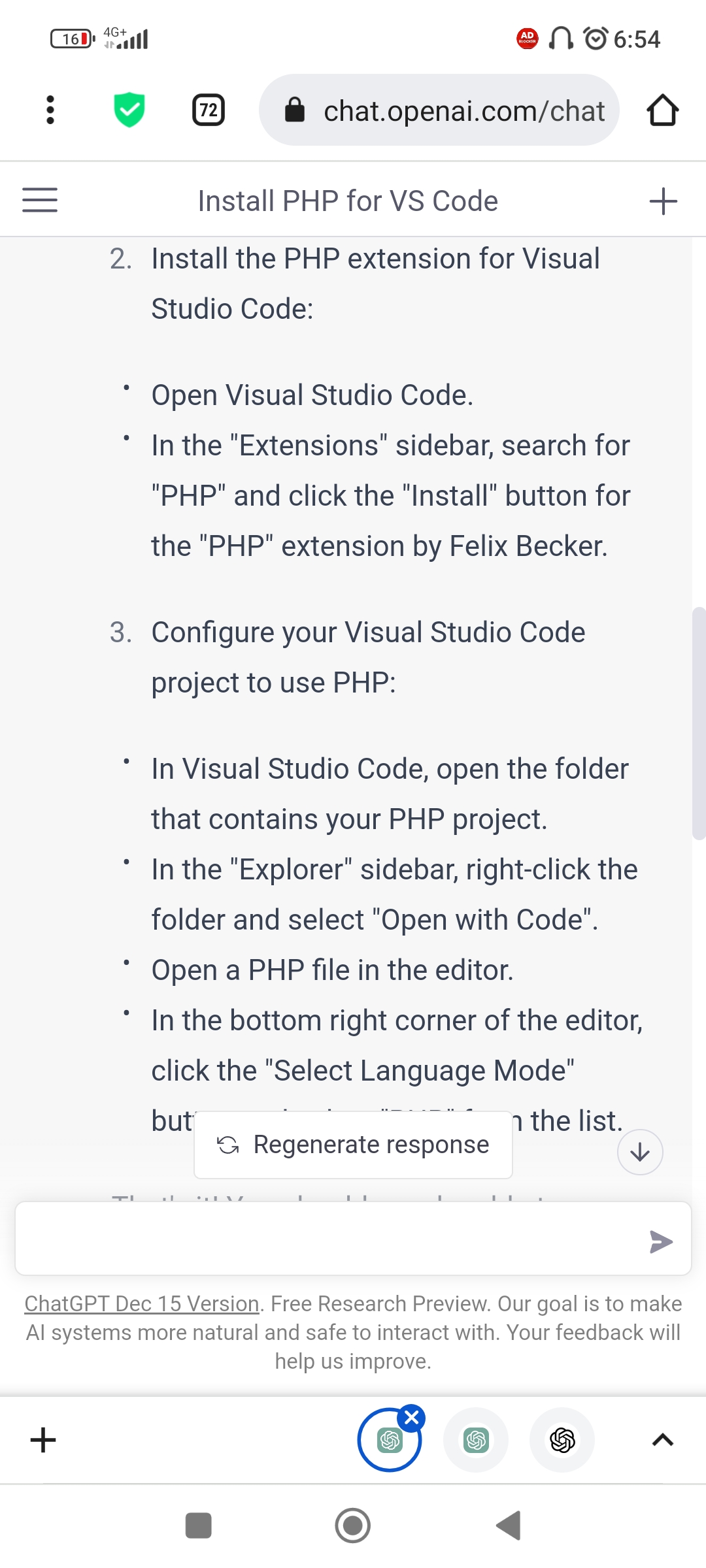Start a new chat with plus icon
Image resolution: width=706 pixels, height=1568 pixels.
click(663, 201)
